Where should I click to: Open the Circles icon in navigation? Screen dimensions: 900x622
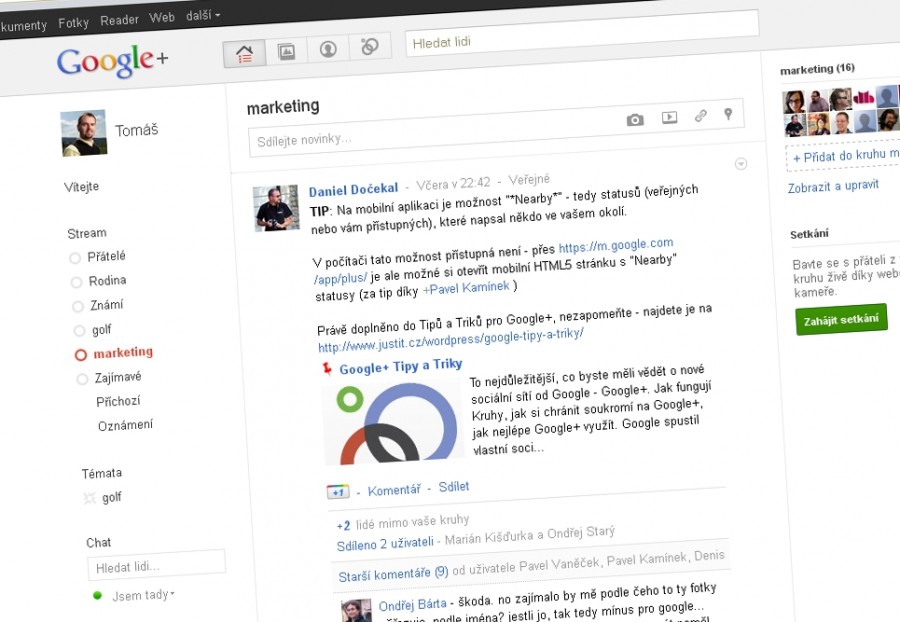click(370, 46)
